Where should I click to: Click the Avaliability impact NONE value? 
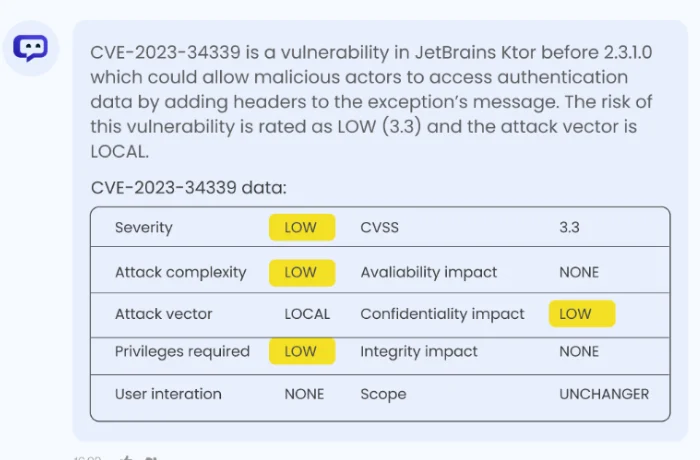[579, 272]
